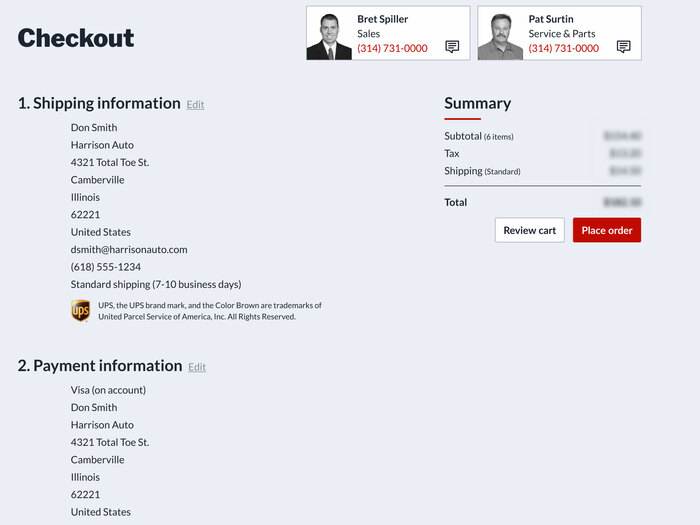Click Bret Spiller's profile photo
Image resolution: width=700 pixels, height=525 pixels.
coord(329,36)
